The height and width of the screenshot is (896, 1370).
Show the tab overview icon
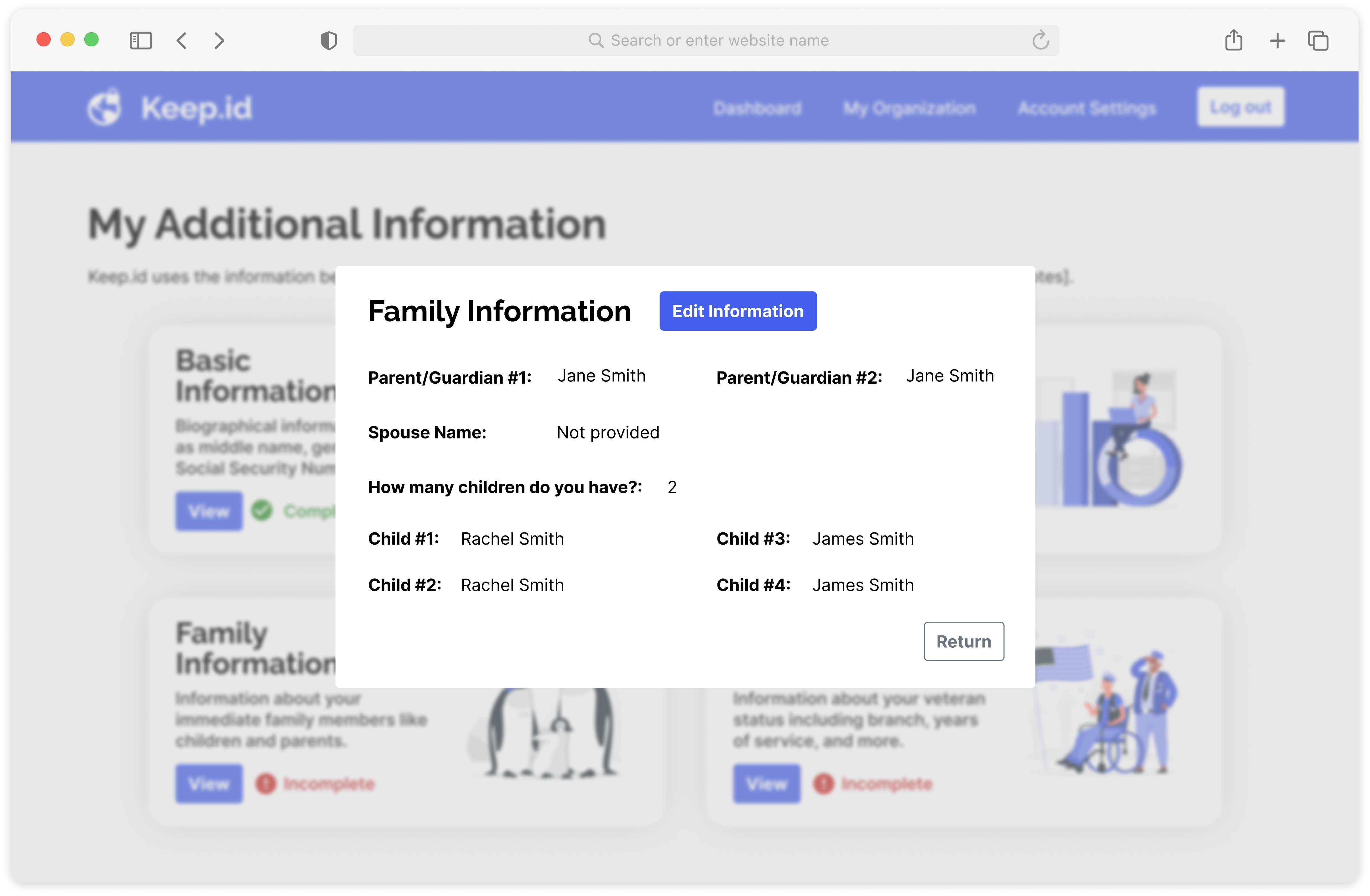coord(1318,40)
